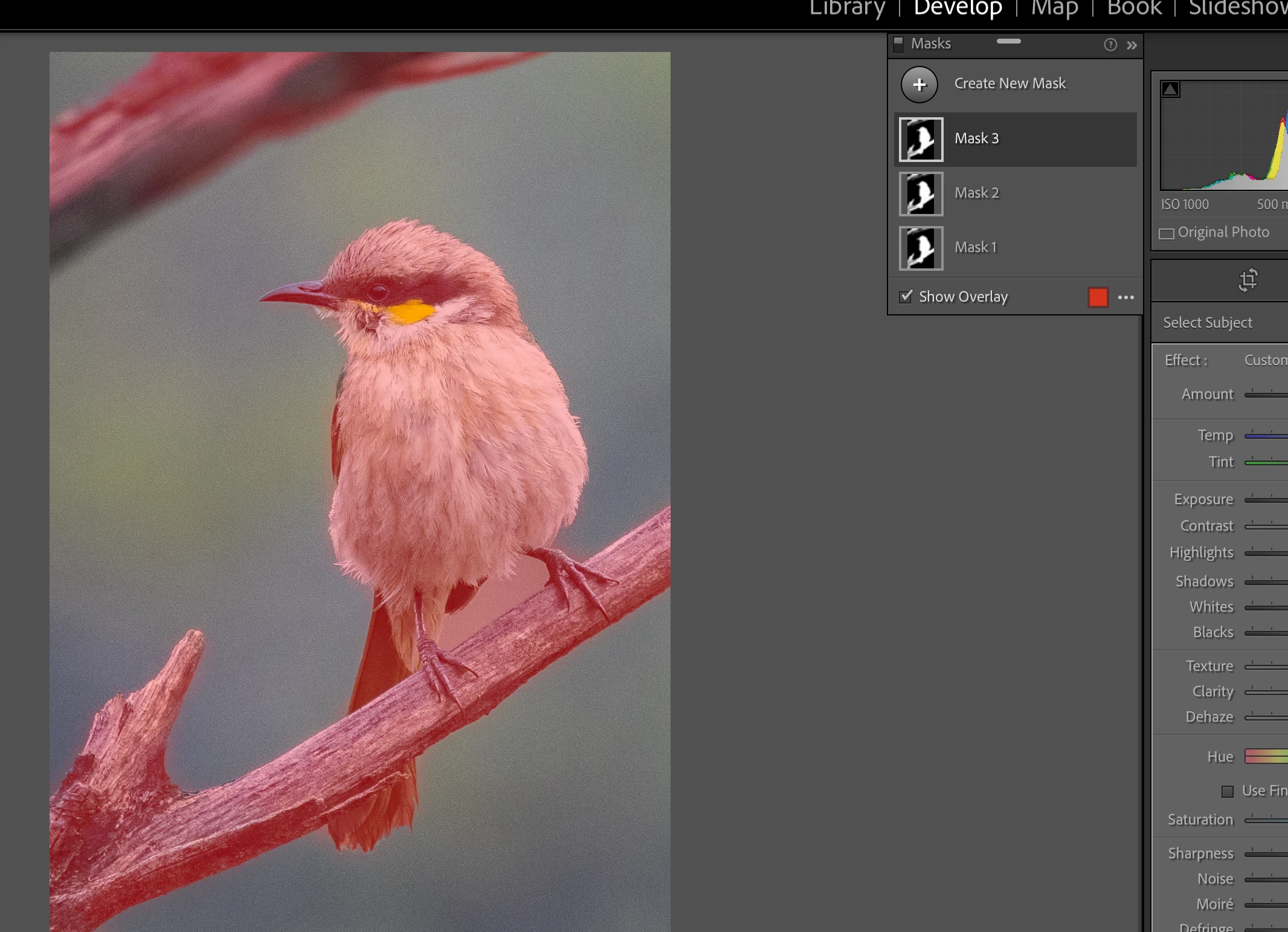This screenshot has width=1288, height=932.
Task: Open Masks panel help icon
Action: pos(1110,45)
